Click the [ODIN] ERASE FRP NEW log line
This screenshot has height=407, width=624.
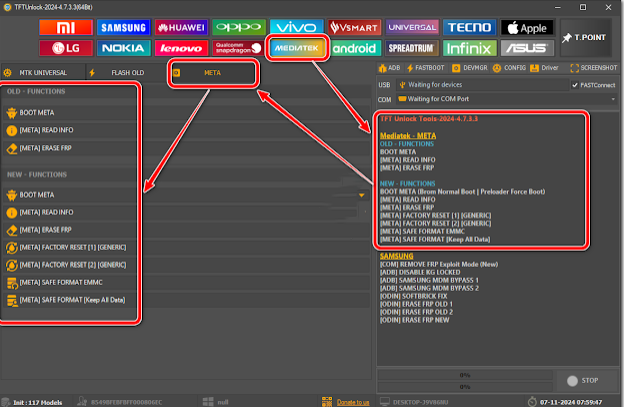414,320
